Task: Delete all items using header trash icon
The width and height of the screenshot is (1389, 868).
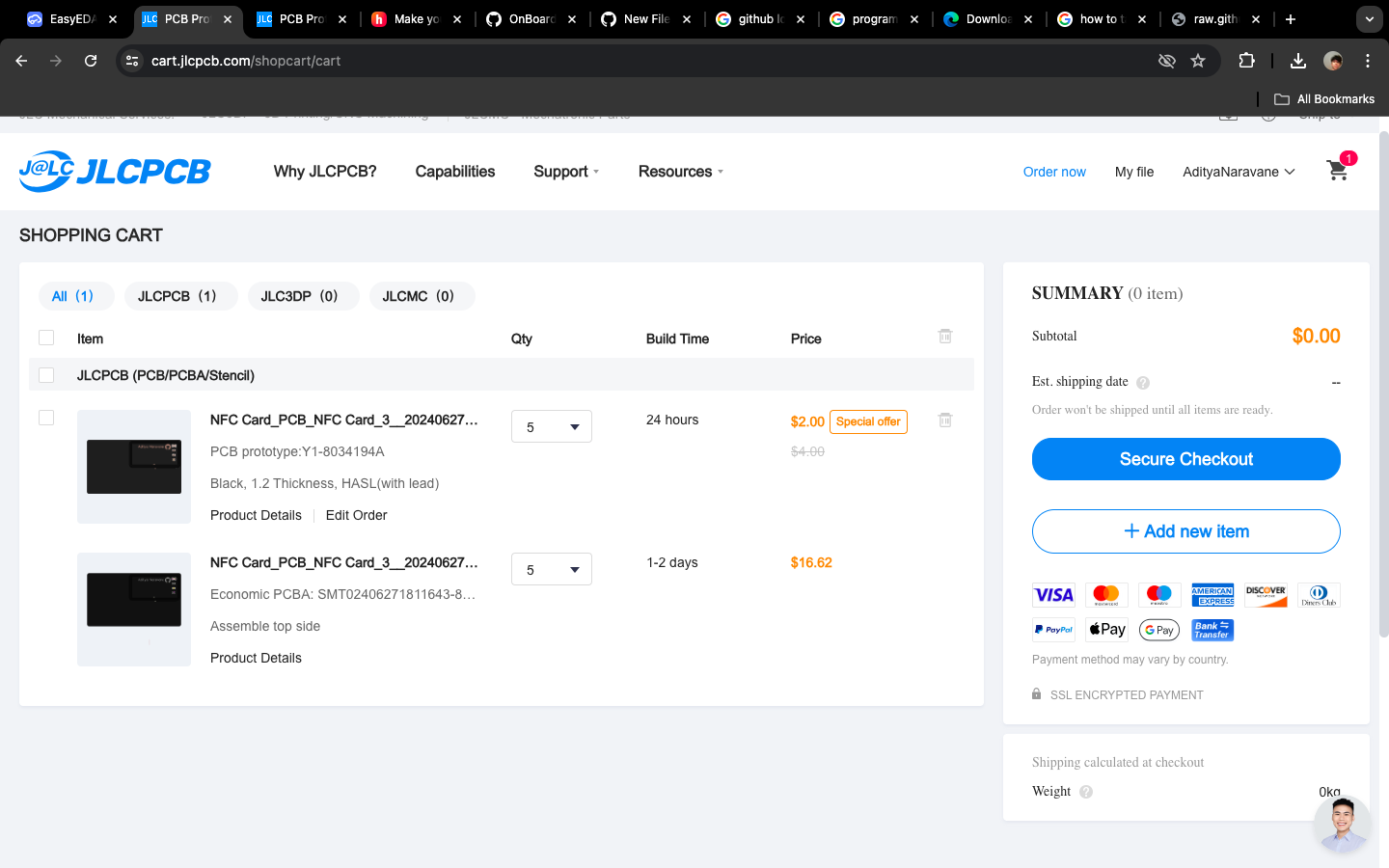Action: [945, 336]
